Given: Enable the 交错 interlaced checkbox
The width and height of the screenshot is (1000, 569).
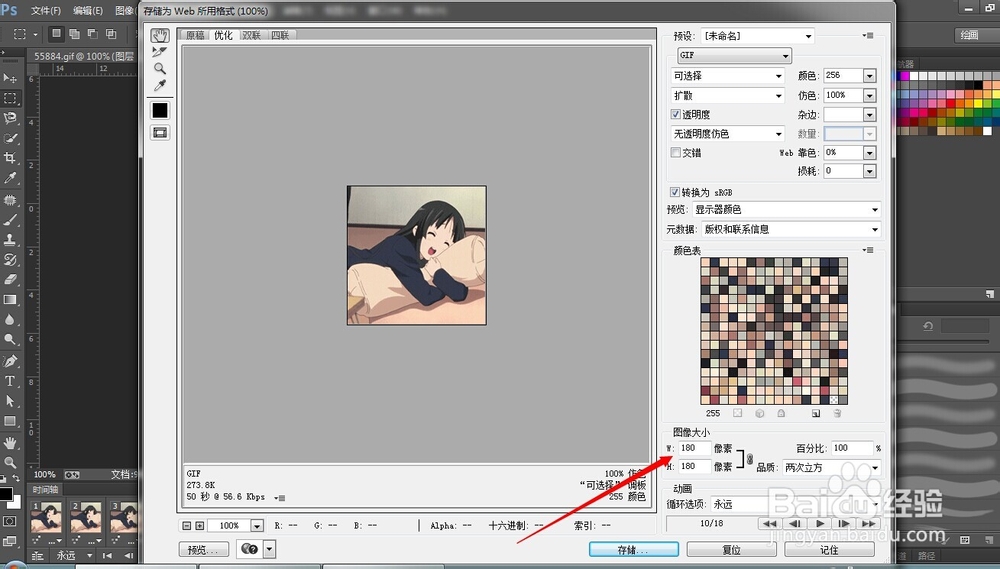Looking at the screenshot, I should (676, 152).
